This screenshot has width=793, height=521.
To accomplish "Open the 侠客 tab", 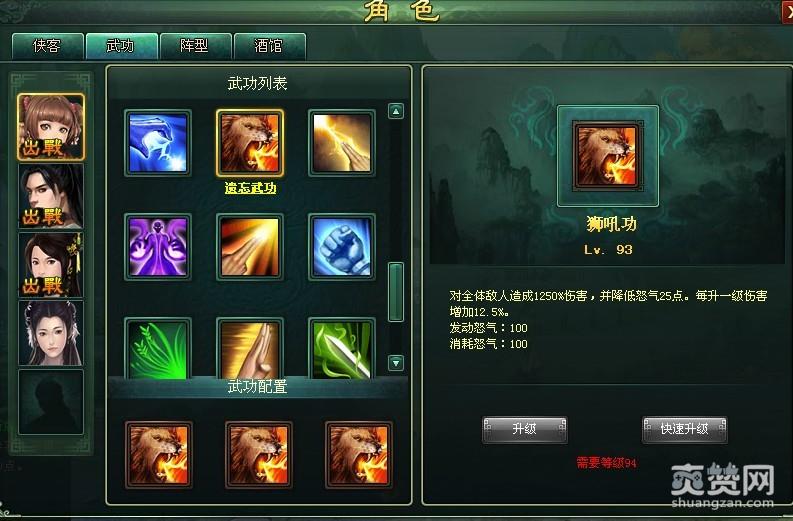I will 48,46.
